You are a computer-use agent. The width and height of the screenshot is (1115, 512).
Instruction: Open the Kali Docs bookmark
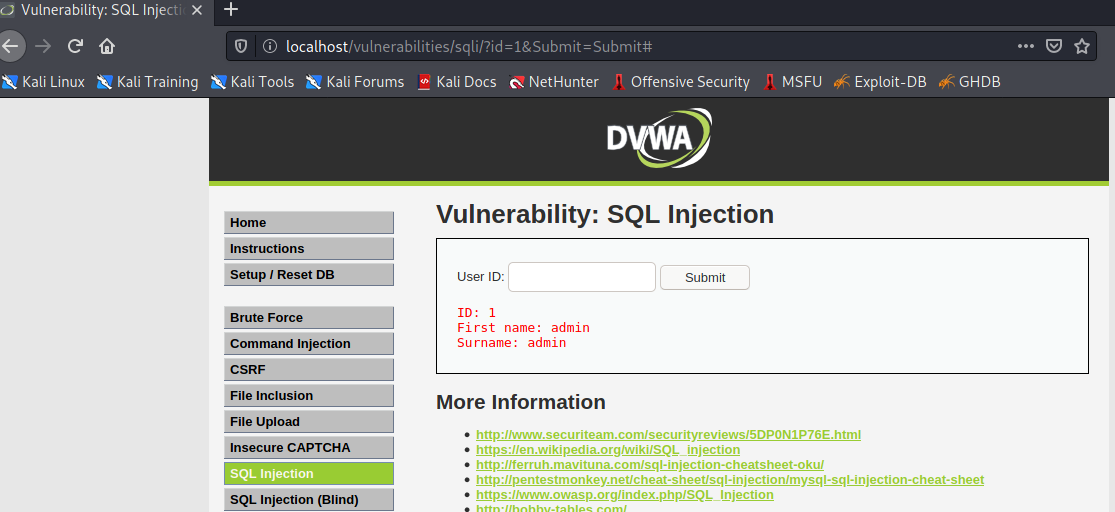[457, 82]
